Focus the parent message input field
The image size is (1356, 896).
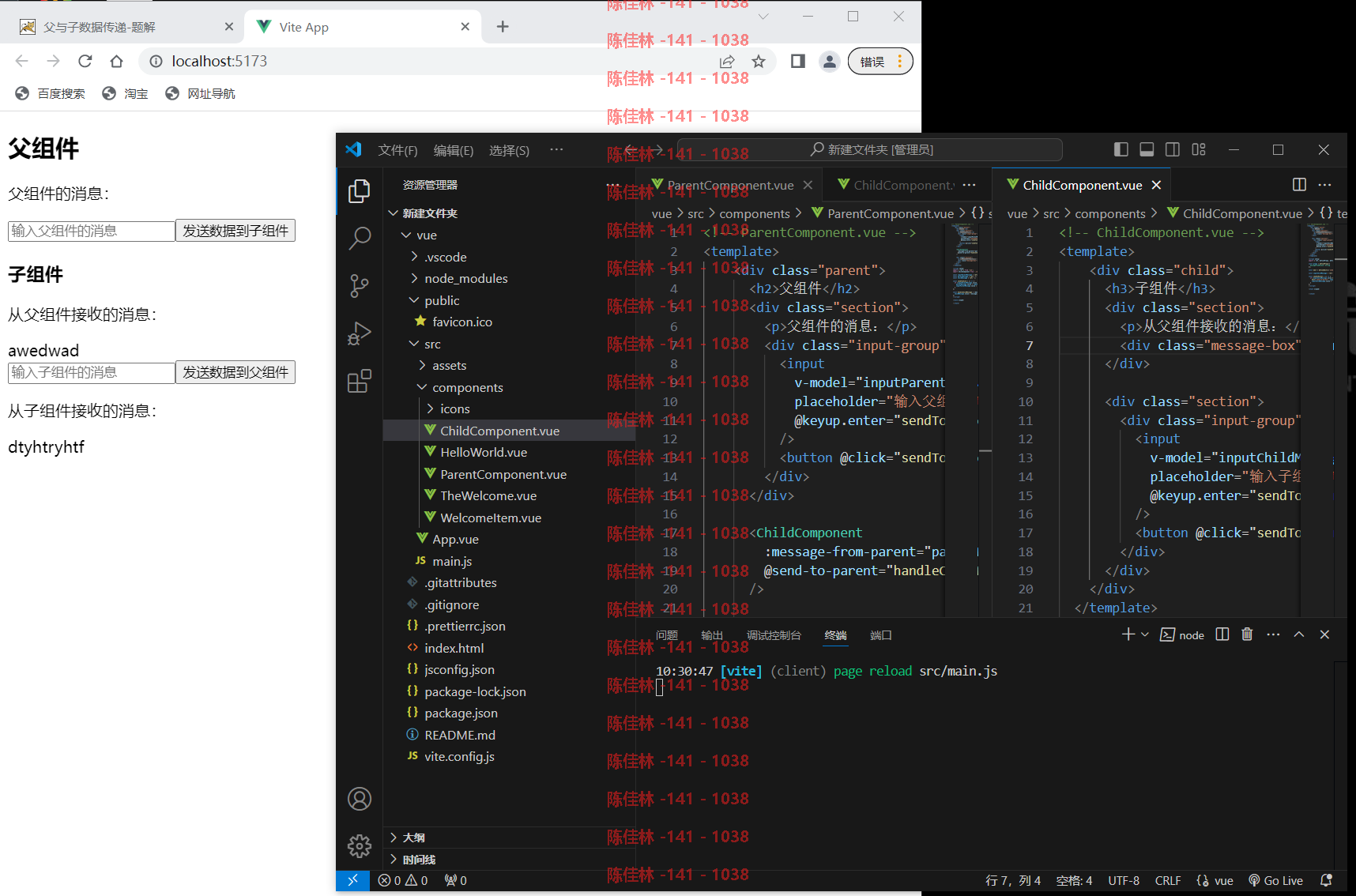pos(92,231)
